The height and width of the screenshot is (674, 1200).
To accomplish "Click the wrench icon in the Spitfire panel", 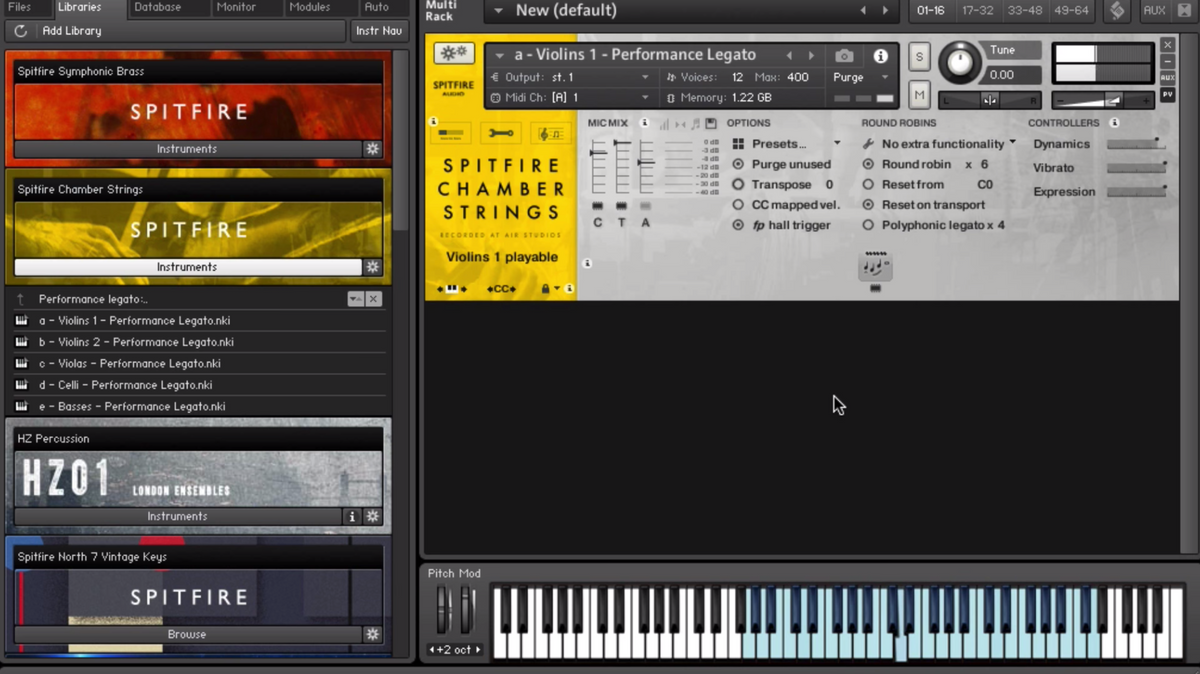I will coord(501,133).
